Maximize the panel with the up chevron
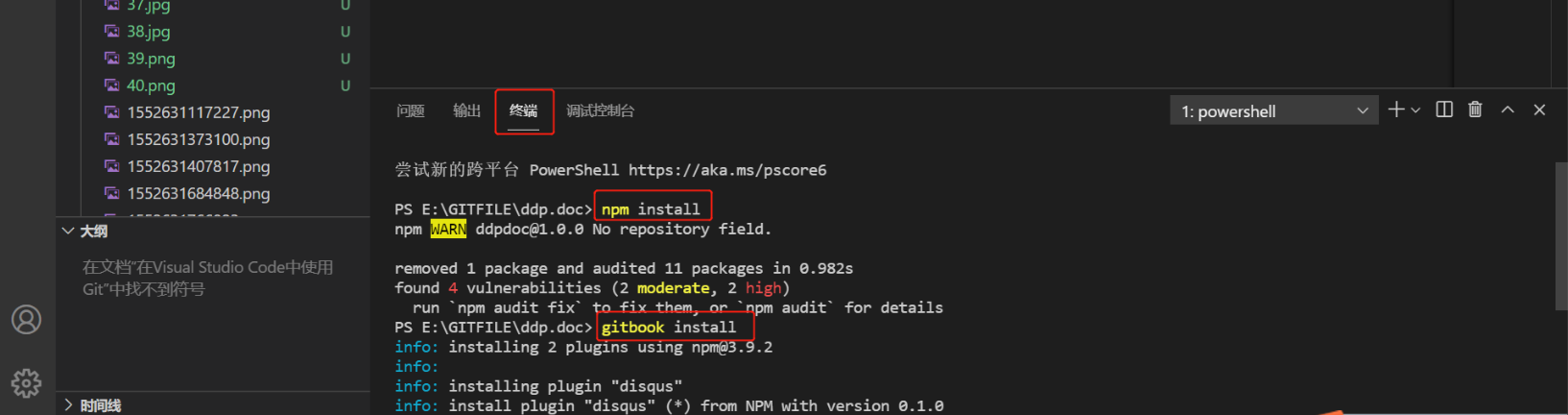Screen dimensions: 1568x415 coord(1508,110)
